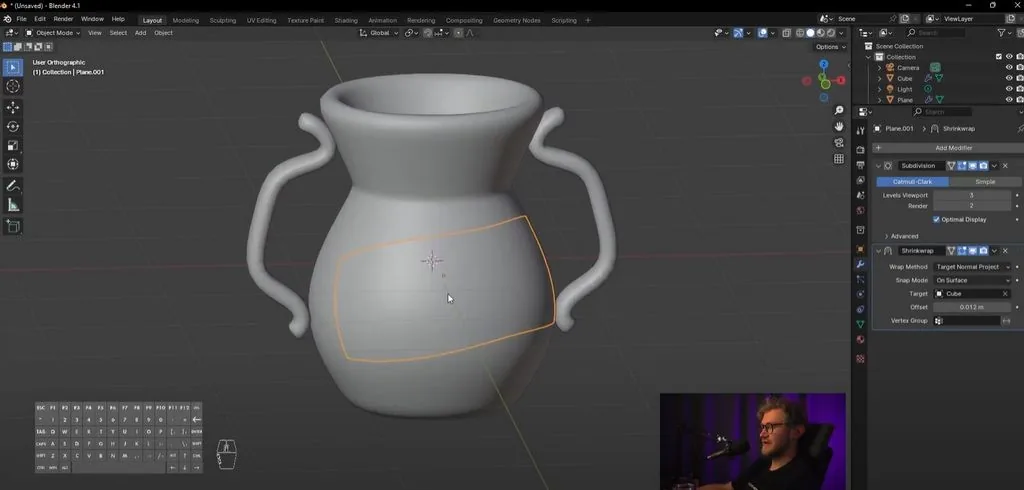Select the Cursor tool in toolbar
Viewport: 1024px width, 490px height.
(13, 86)
